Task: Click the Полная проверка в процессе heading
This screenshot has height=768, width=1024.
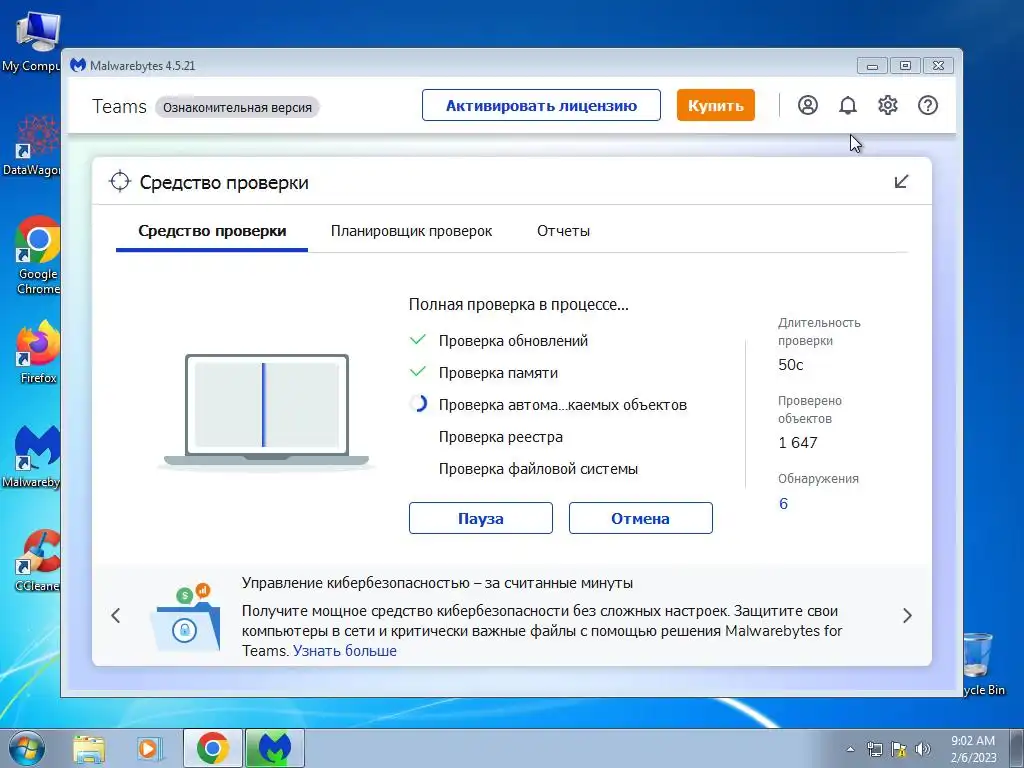Action: (x=519, y=304)
